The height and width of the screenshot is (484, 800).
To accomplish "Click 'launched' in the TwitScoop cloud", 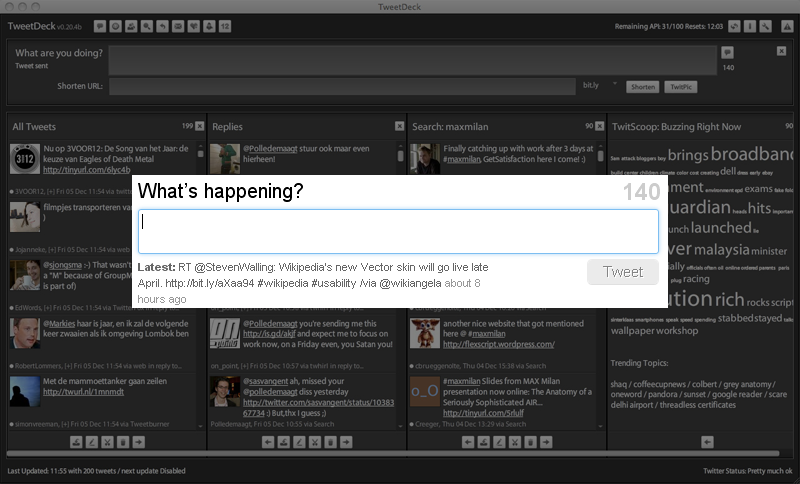I will (721, 227).
